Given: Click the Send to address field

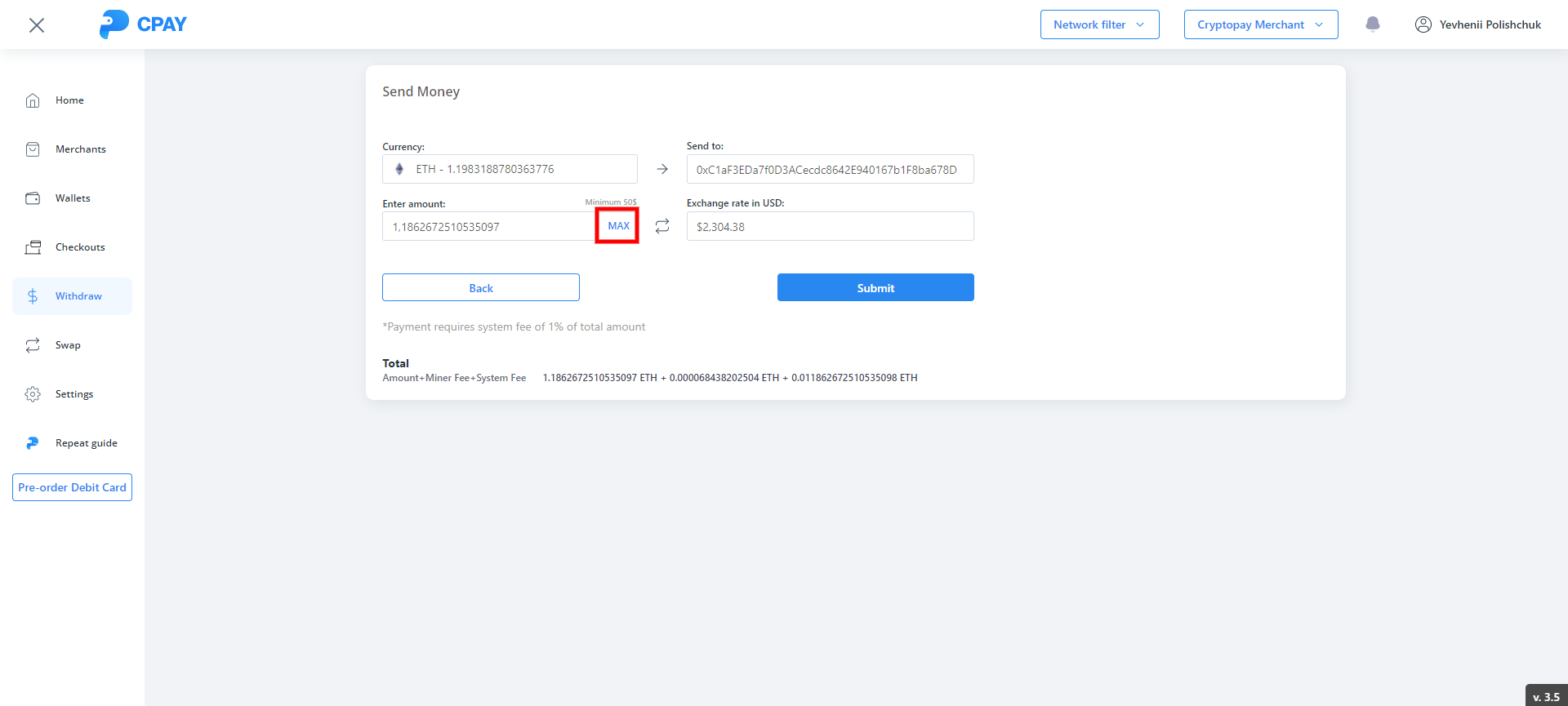Looking at the screenshot, I should point(829,170).
